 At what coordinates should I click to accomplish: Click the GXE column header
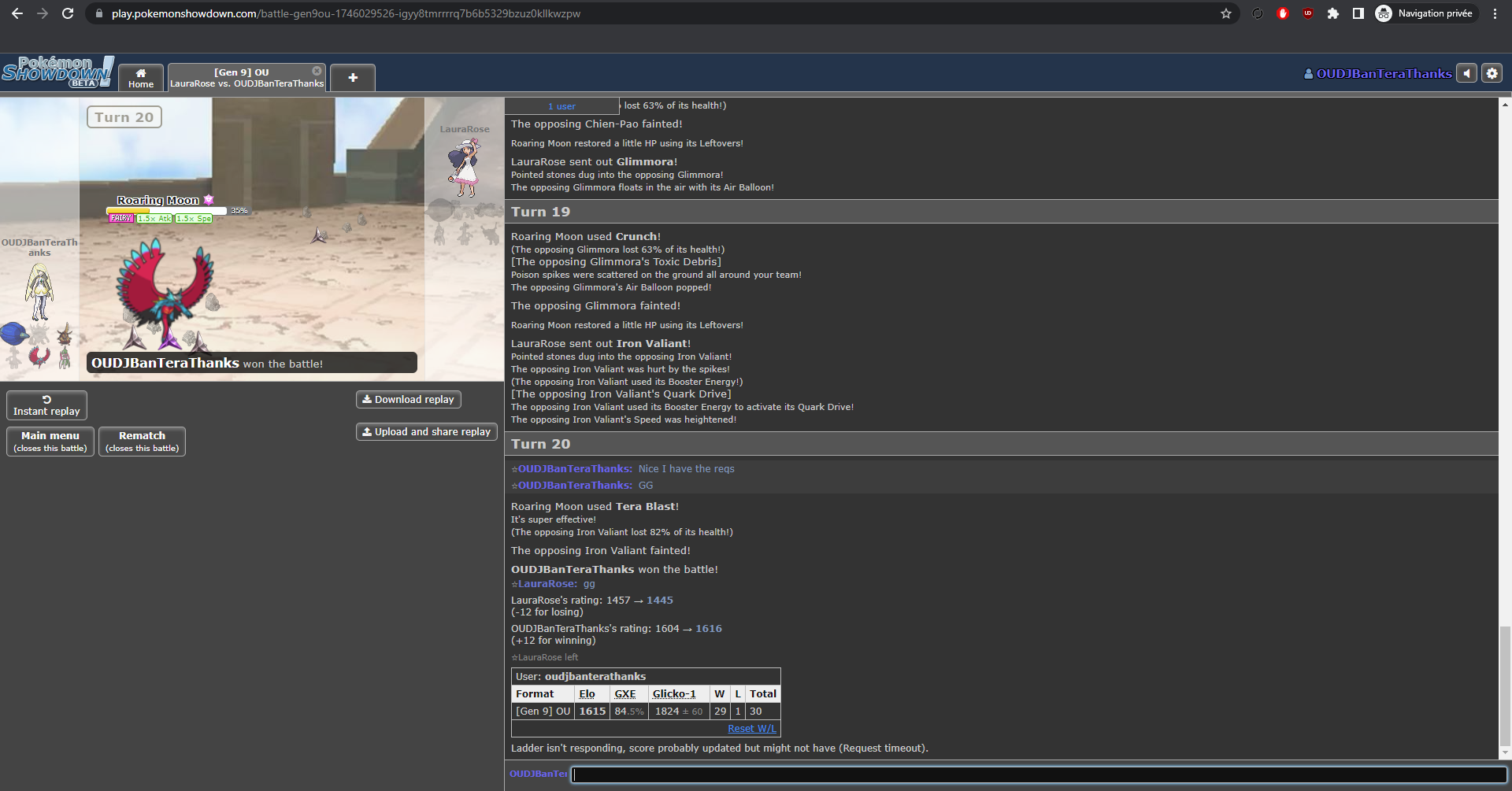point(625,694)
